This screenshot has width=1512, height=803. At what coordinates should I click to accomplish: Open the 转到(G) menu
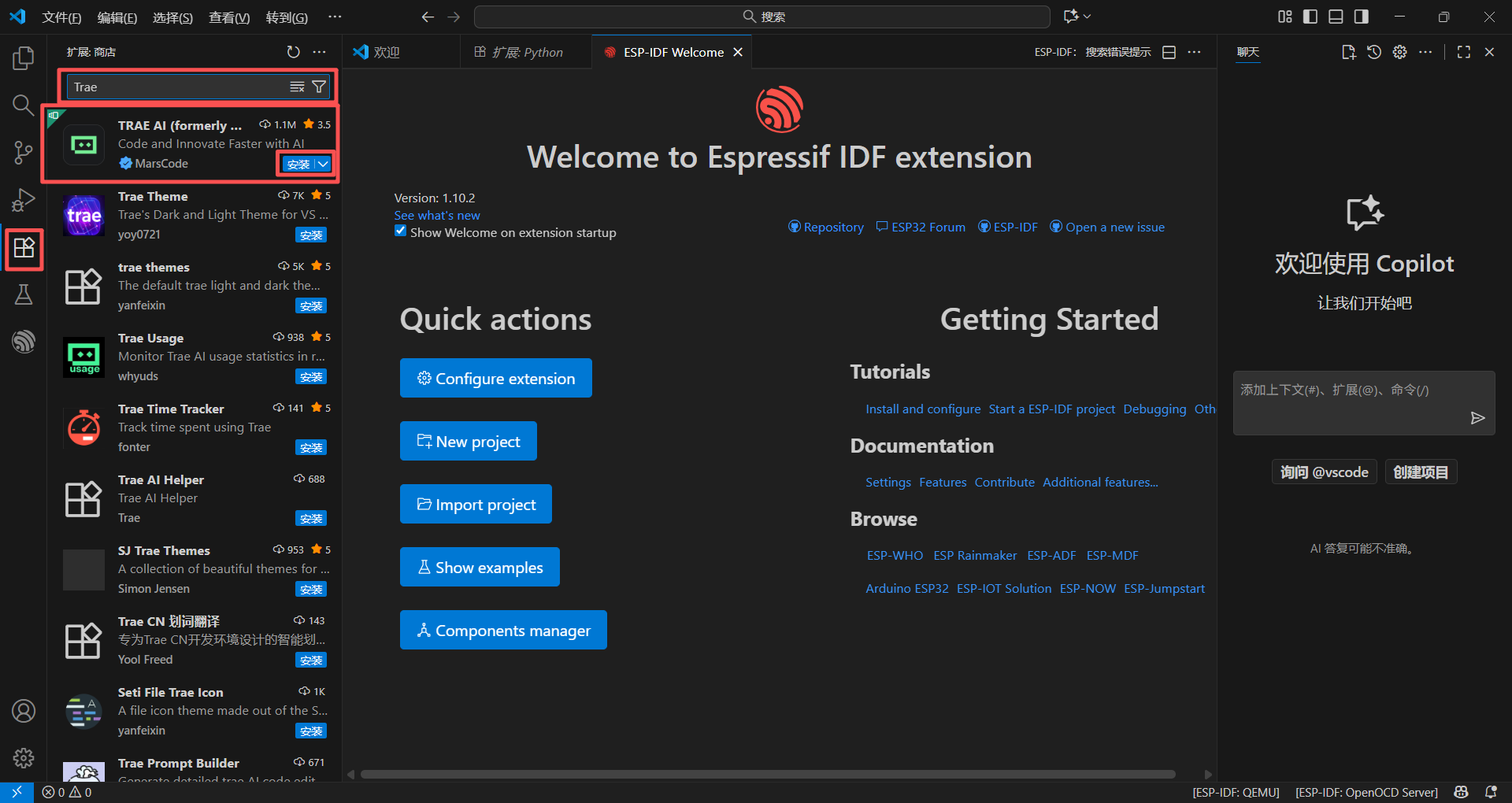coord(287,17)
